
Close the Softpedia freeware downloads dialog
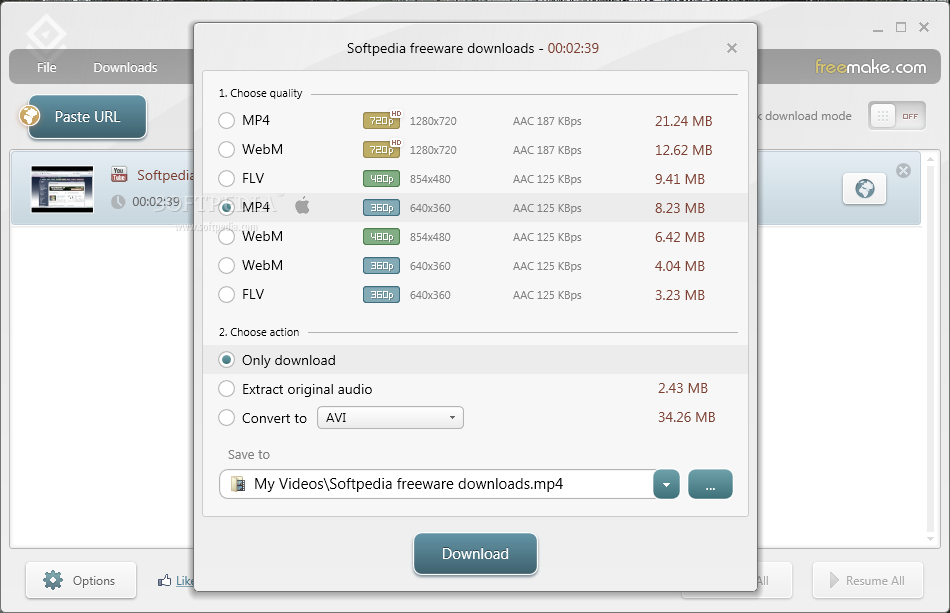point(732,48)
